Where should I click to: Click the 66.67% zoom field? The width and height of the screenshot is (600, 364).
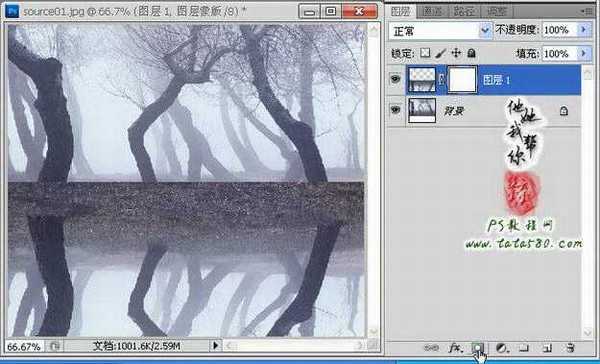pyautogui.click(x=24, y=347)
